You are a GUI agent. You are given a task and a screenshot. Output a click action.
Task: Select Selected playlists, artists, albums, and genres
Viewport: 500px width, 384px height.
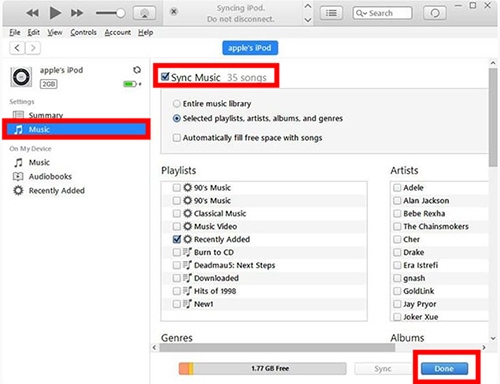tap(177, 118)
